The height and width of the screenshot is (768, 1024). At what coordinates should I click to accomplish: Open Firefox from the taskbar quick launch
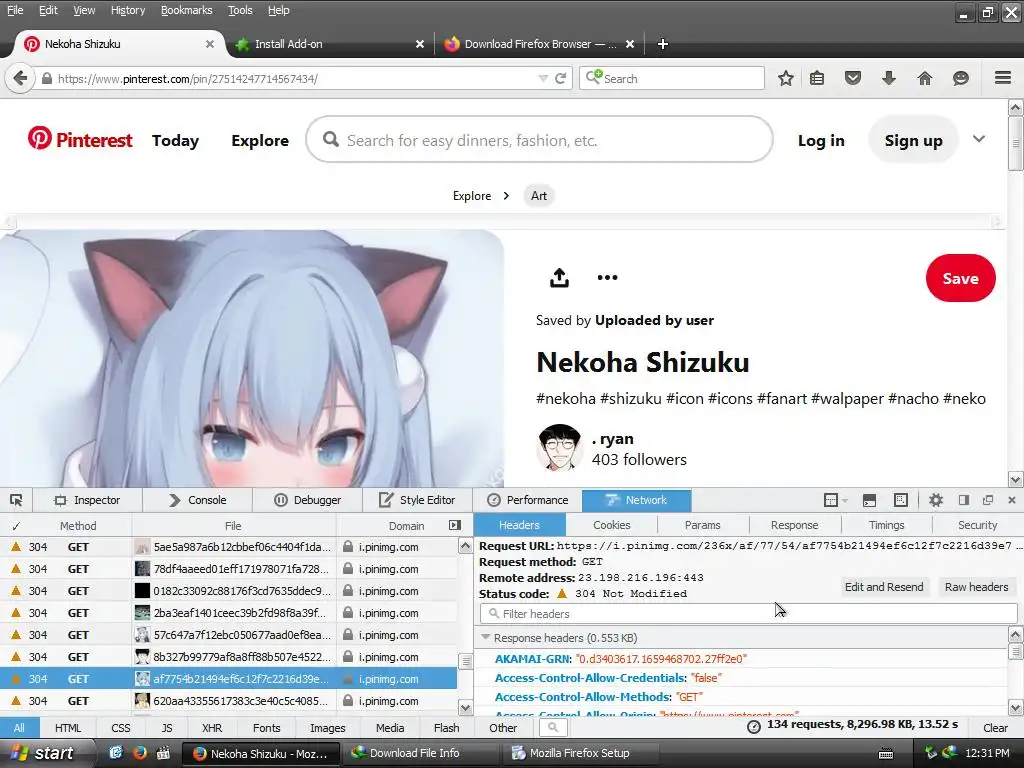[139, 753]
